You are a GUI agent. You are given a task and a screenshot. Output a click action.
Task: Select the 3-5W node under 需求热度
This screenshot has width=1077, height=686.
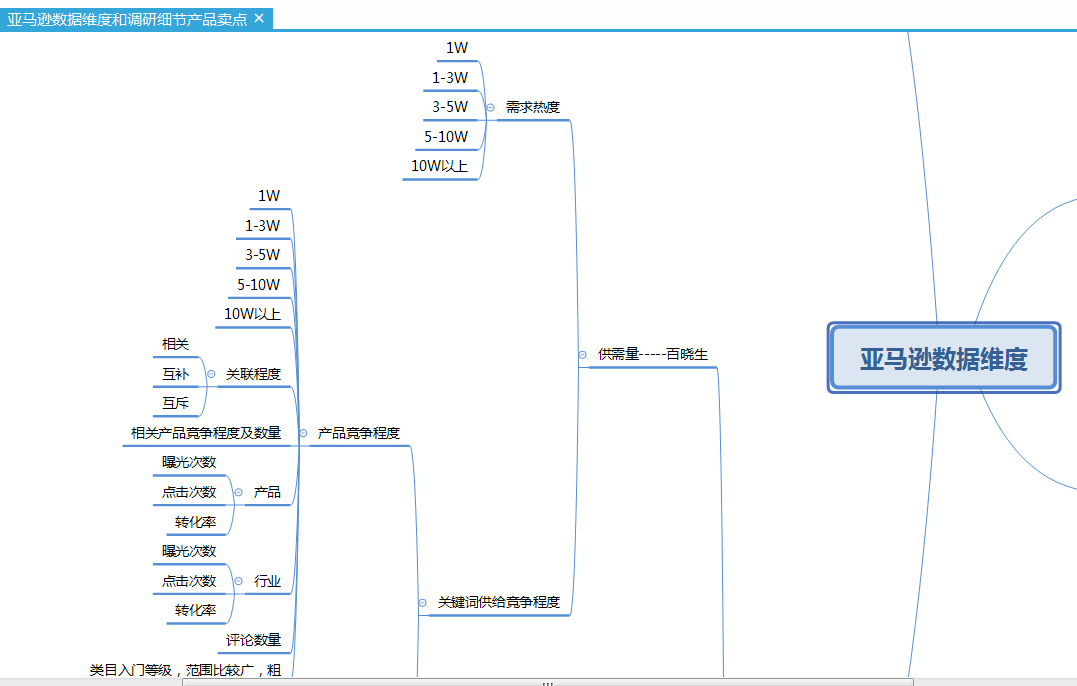[x=450, y=107]
